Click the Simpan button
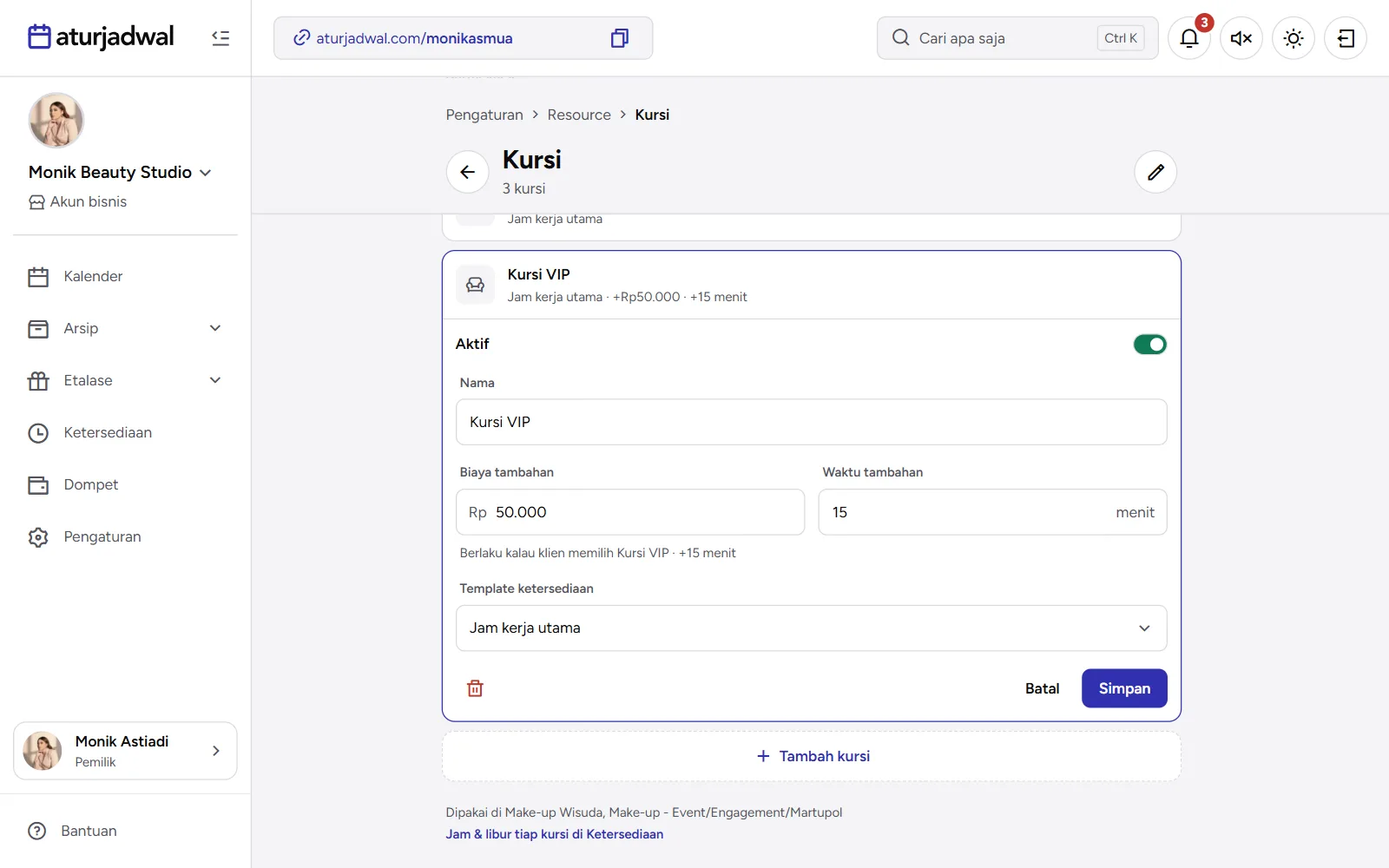Image resolution: width=1389 pixels, height=868 pixels. [x=1124, y=688]
